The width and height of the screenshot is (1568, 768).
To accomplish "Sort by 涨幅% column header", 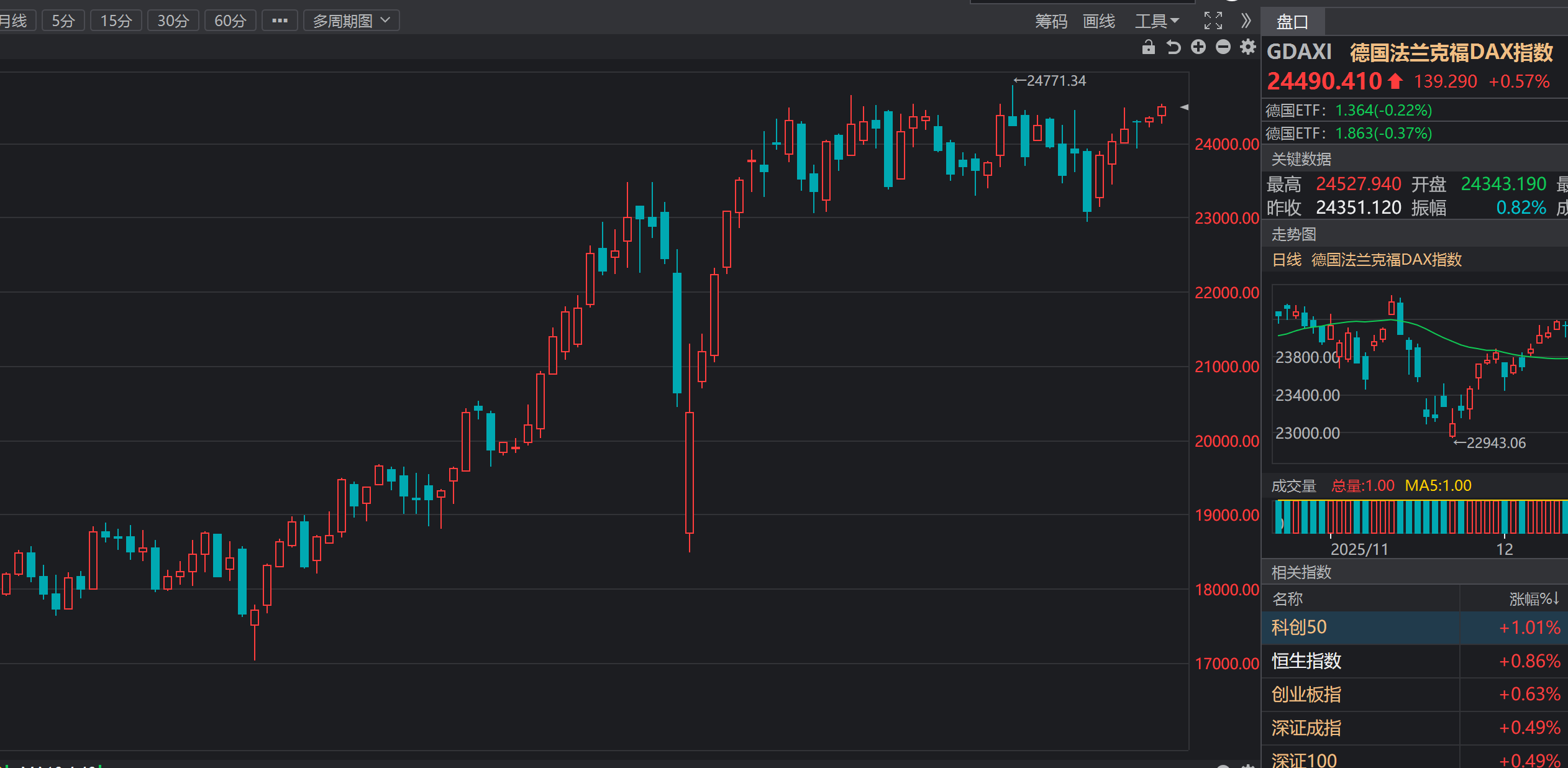I will coord(1534,599).
